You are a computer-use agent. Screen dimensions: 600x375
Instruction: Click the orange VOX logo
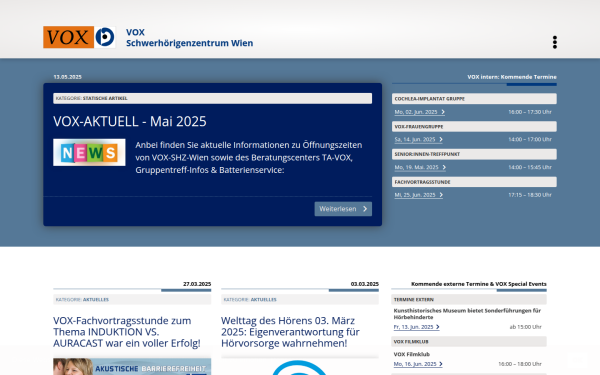pos(68,37)
